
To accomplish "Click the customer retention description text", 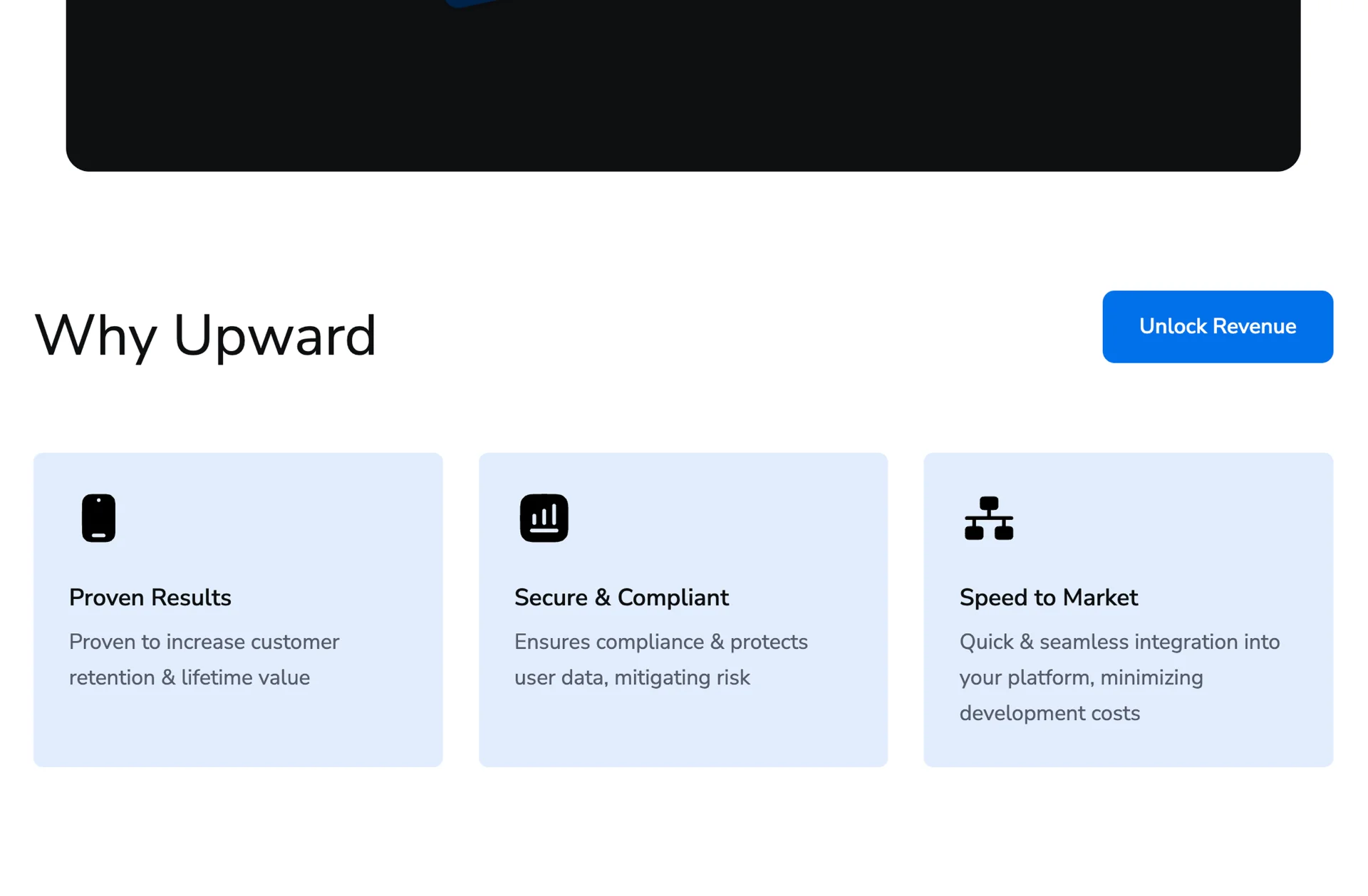I will pos(204,660).
